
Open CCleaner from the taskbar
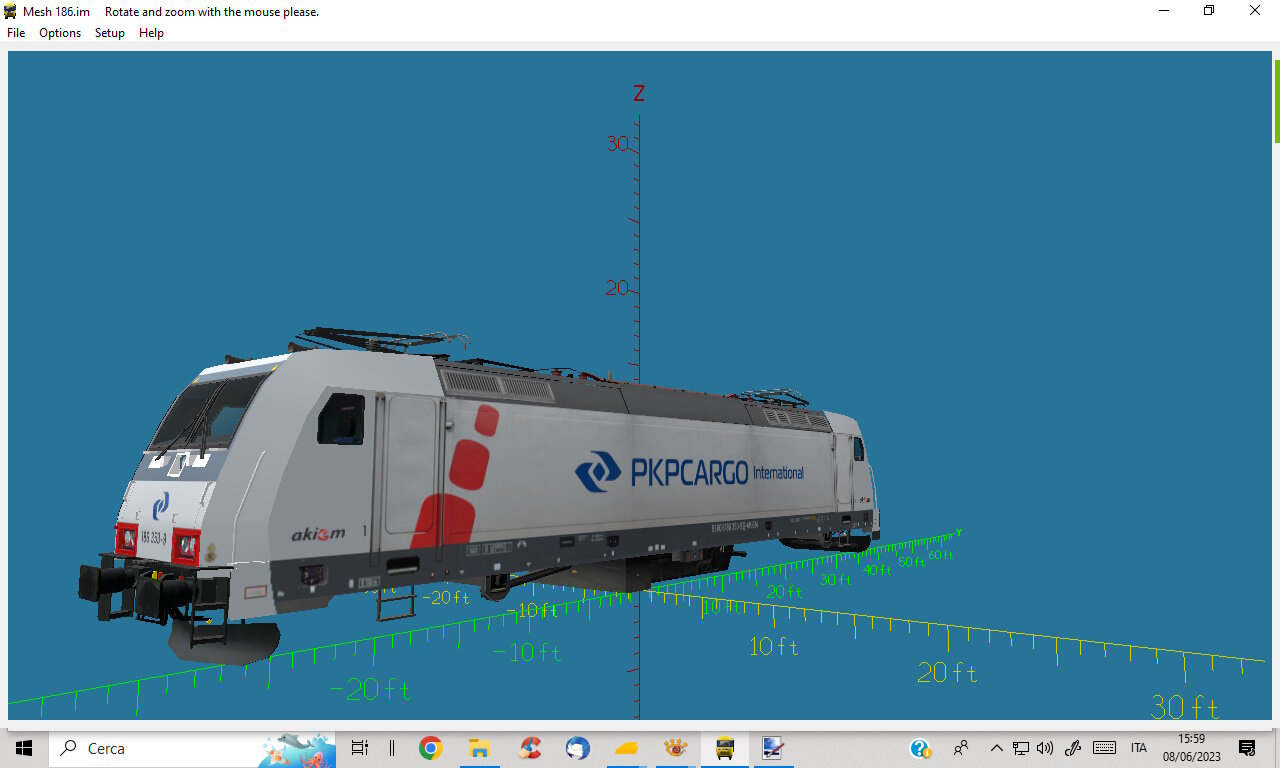(x=529, y=748)
